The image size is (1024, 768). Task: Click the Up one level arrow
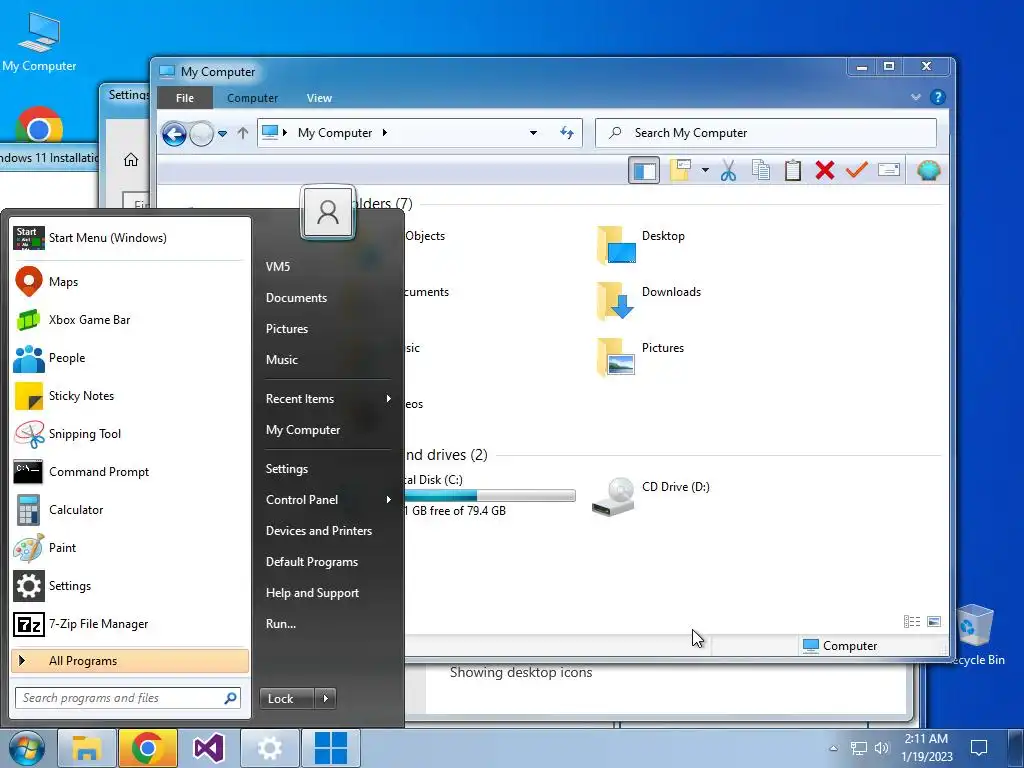[243, 133]
